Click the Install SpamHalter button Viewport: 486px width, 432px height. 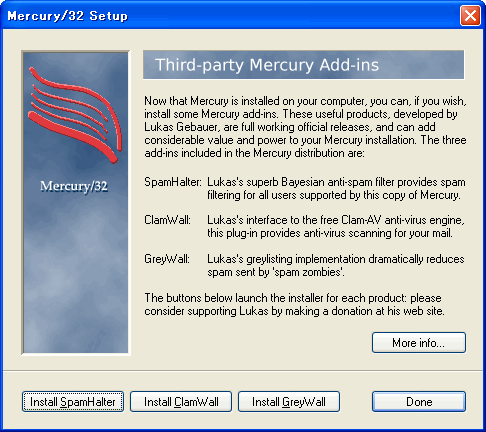pyautogui.click(x=73, y=402)
